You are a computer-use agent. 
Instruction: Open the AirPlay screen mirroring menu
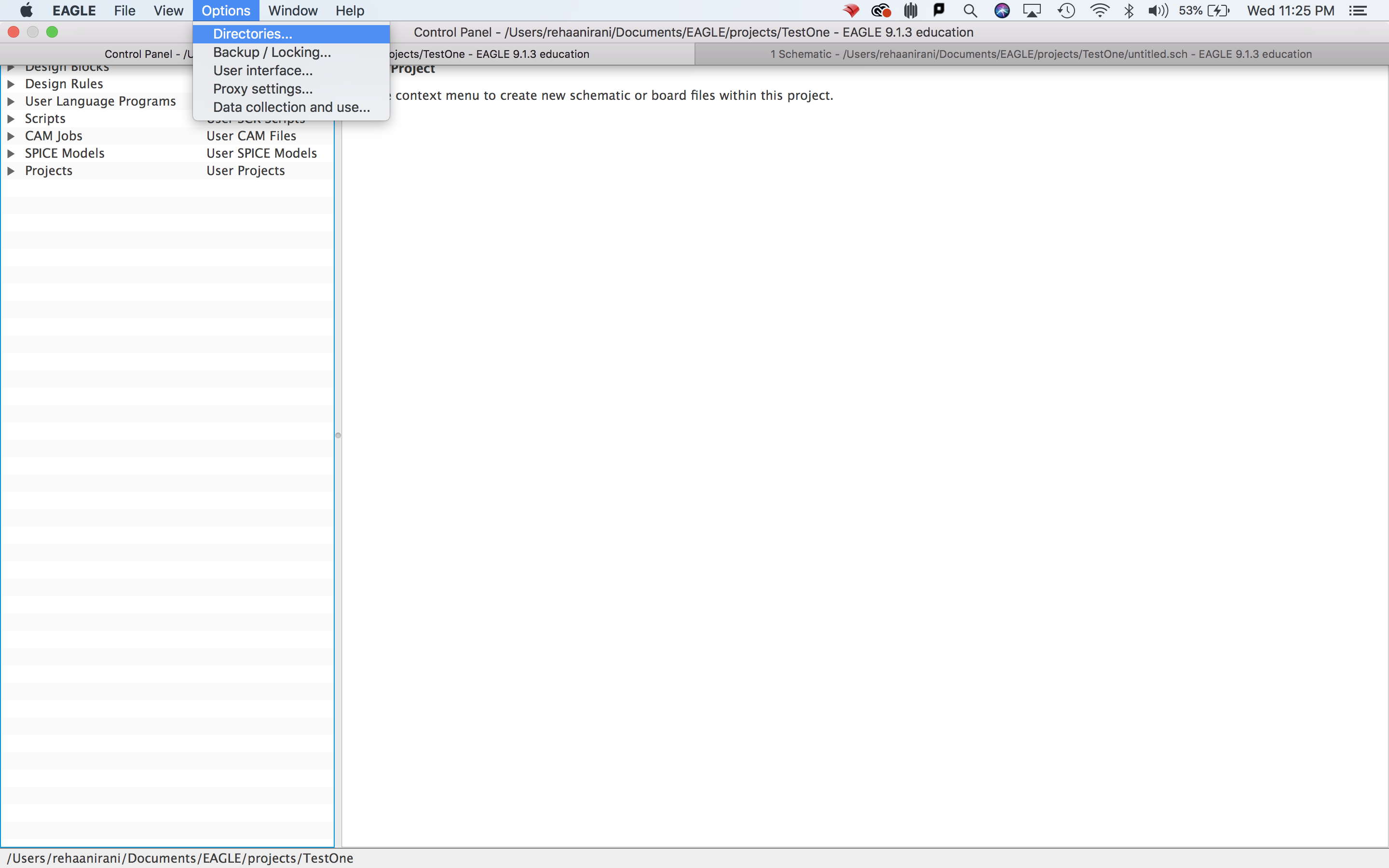point(1032,10)
